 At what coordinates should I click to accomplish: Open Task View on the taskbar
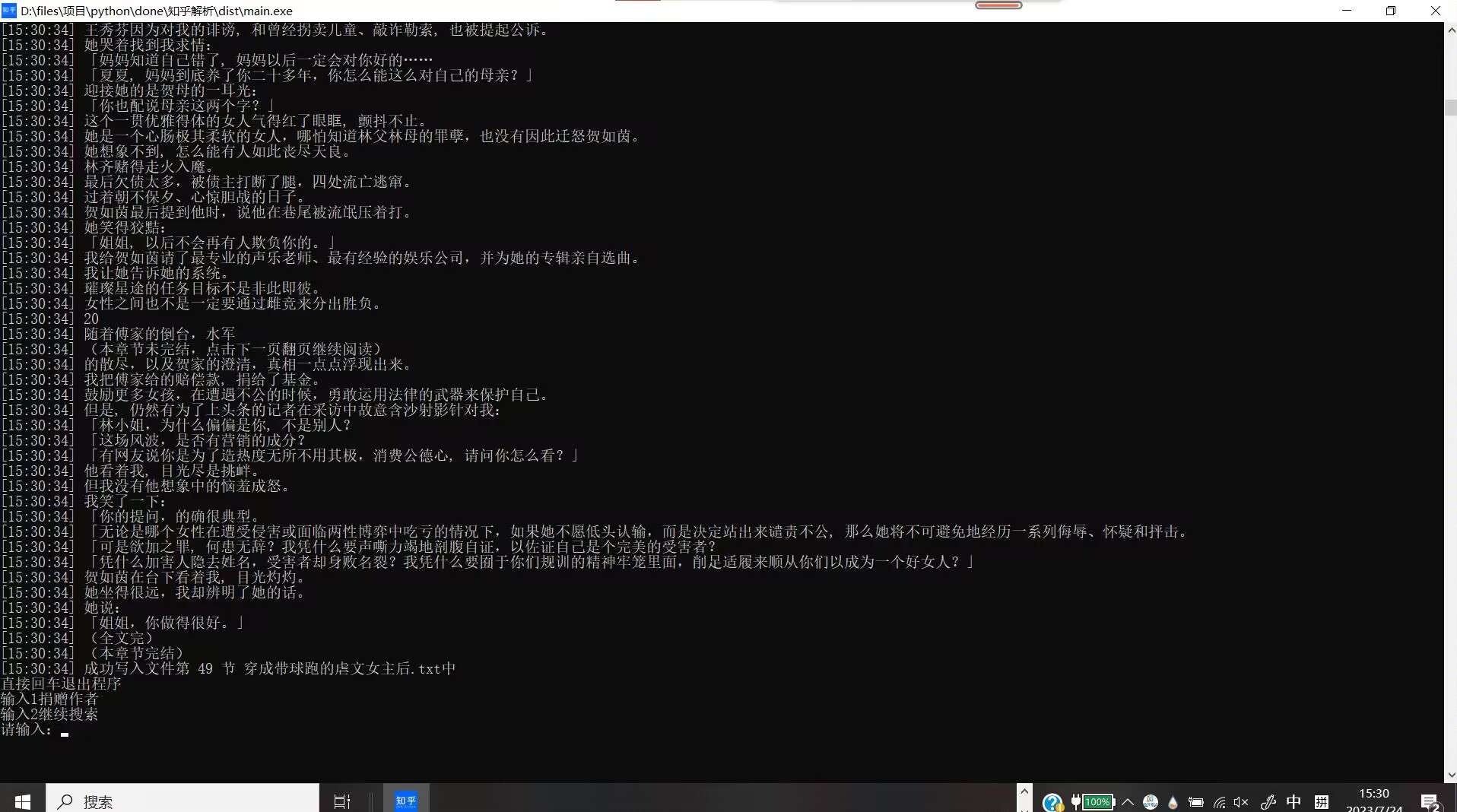point(341,801)
